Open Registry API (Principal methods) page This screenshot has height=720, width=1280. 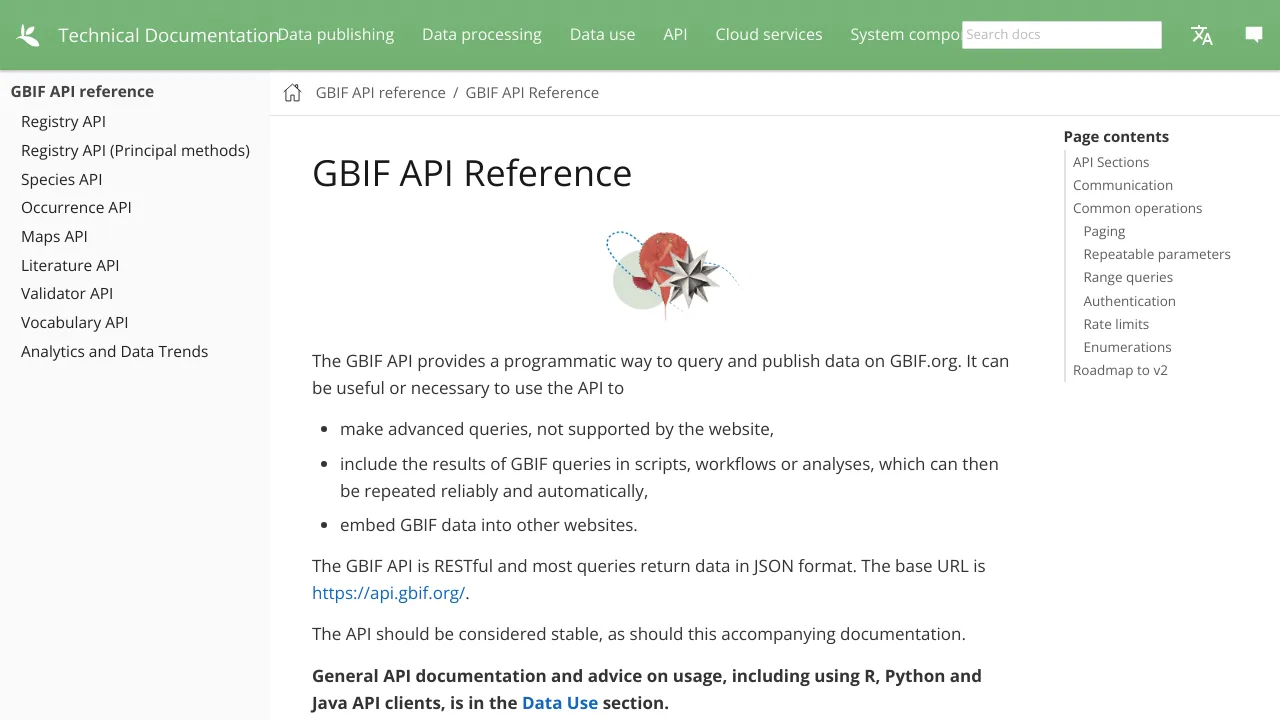click(135, 150)
